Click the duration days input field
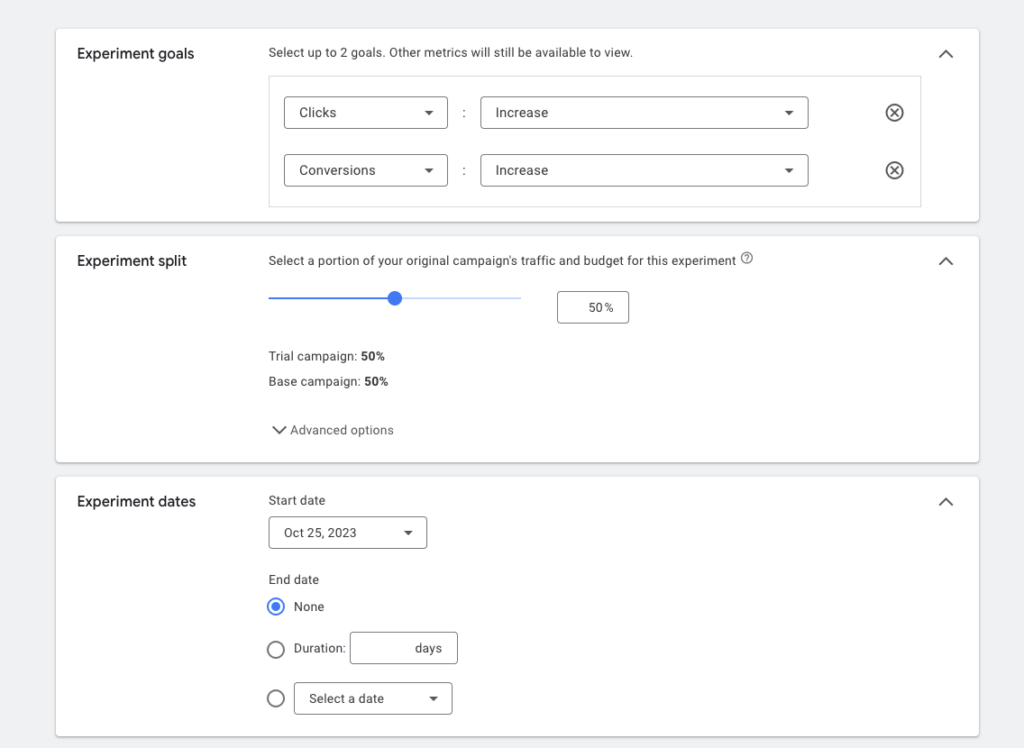The height and width of the screenshot is (748, 1024). click(403, 648)
